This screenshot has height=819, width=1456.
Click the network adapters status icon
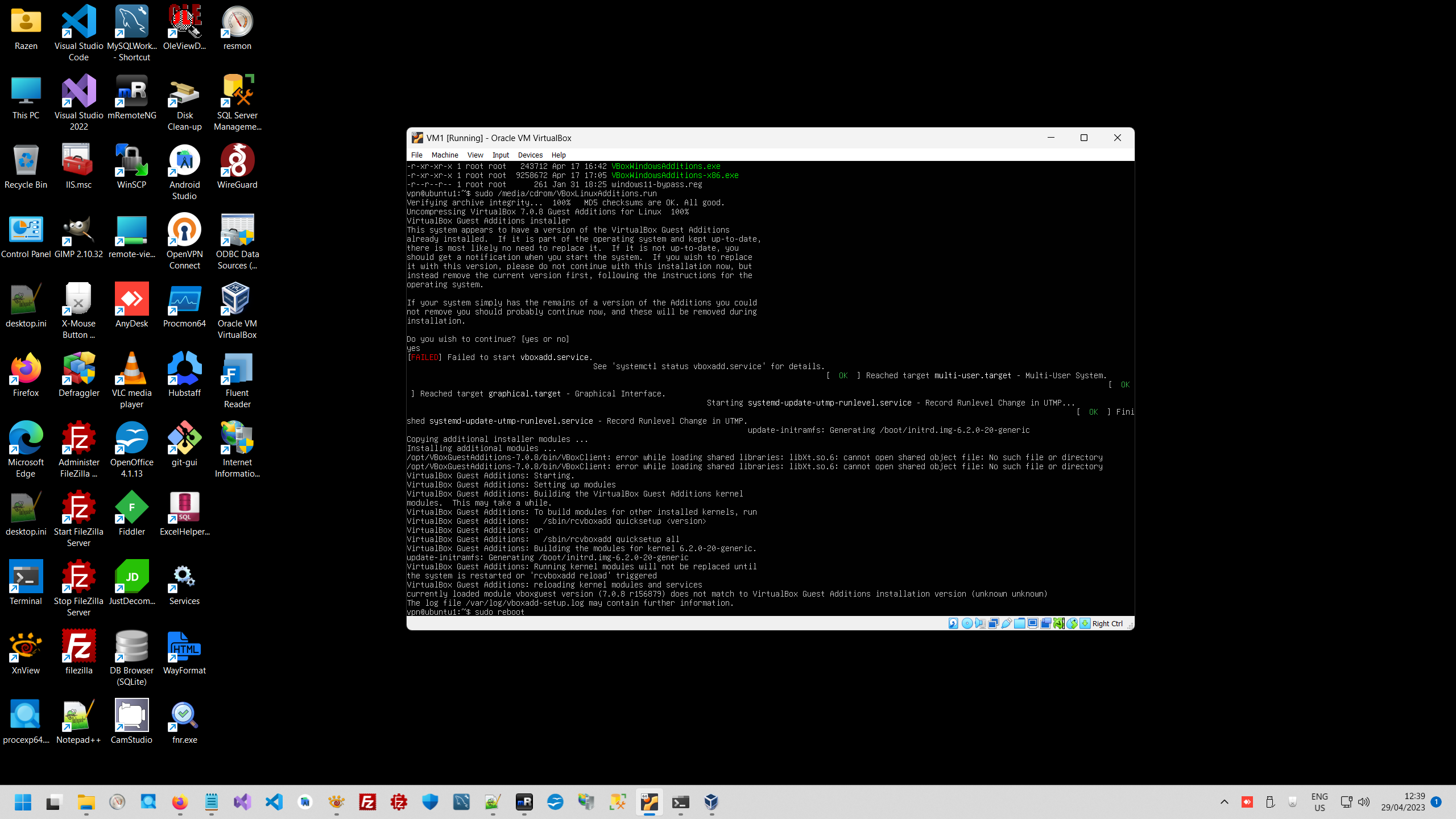pos(993,623)
